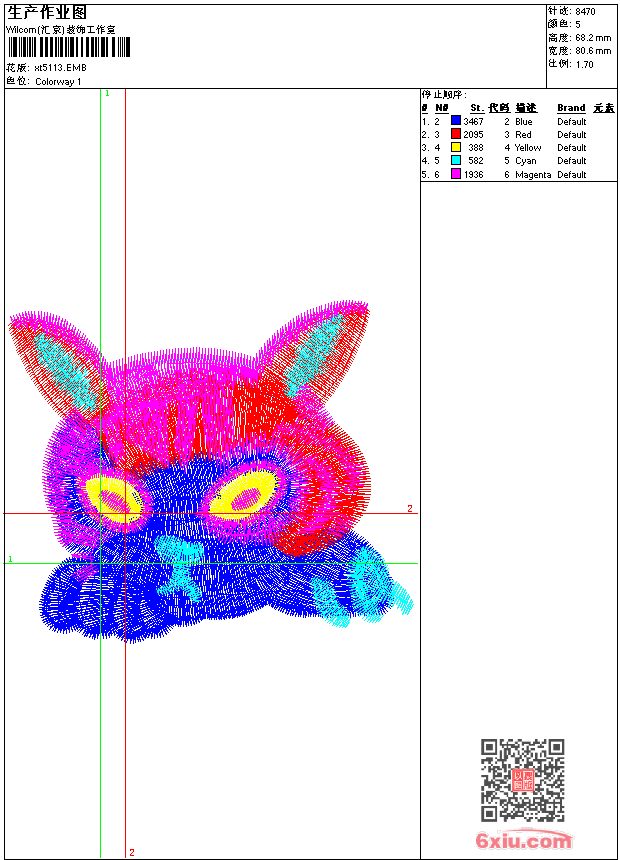Pick the Yellow thread color swatch
This screenshot has width=620, height=860.
click(x=455, y=147)
